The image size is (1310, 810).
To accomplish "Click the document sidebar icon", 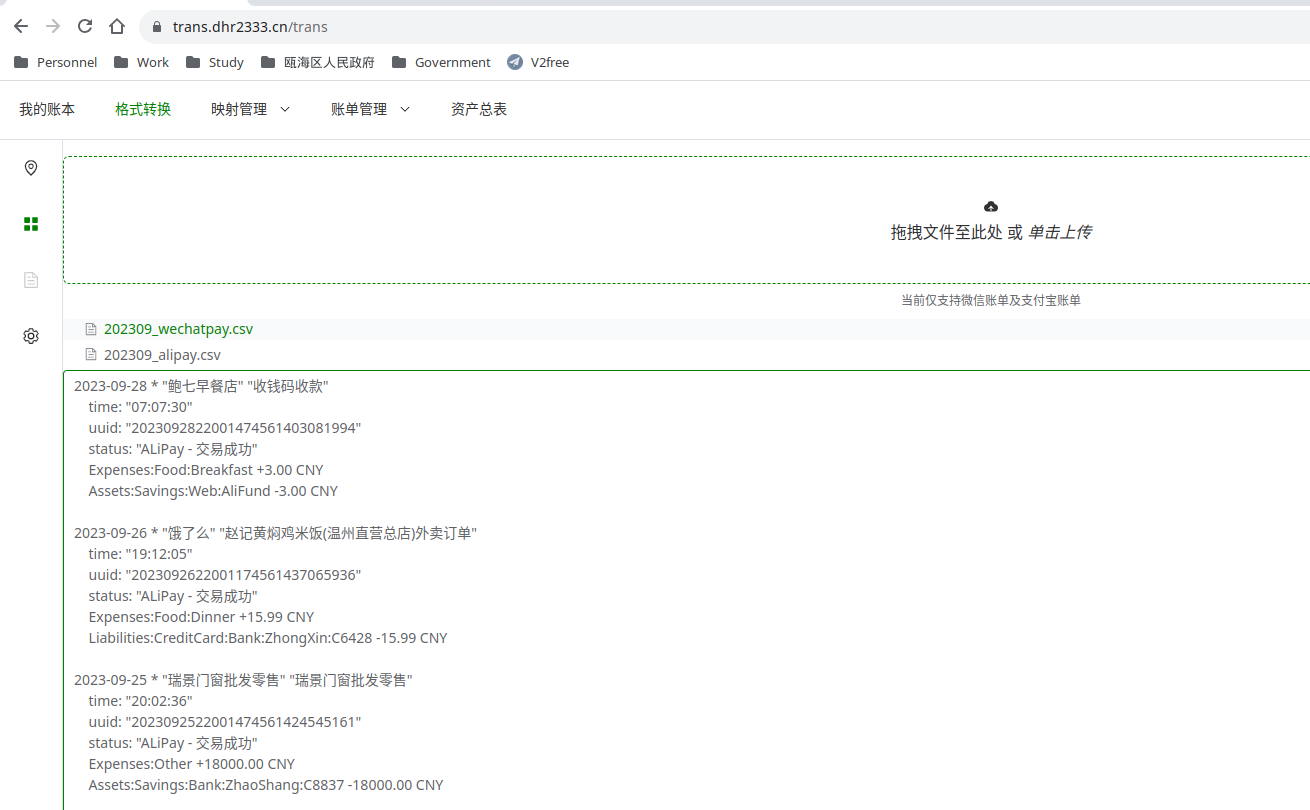I will point(31,280).
